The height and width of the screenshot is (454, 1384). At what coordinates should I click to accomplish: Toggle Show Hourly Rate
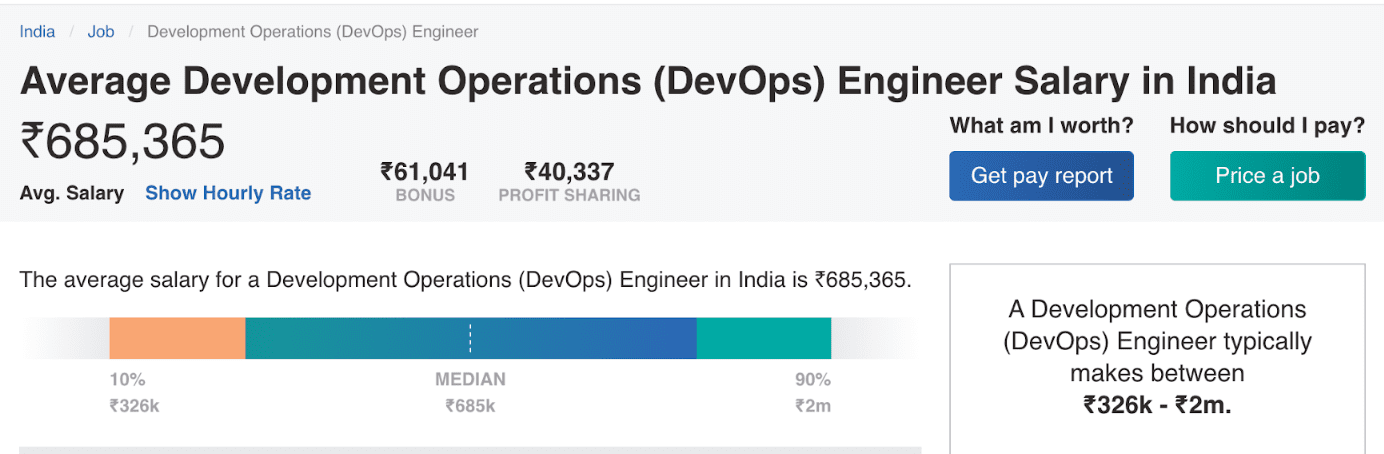(228, 193)
